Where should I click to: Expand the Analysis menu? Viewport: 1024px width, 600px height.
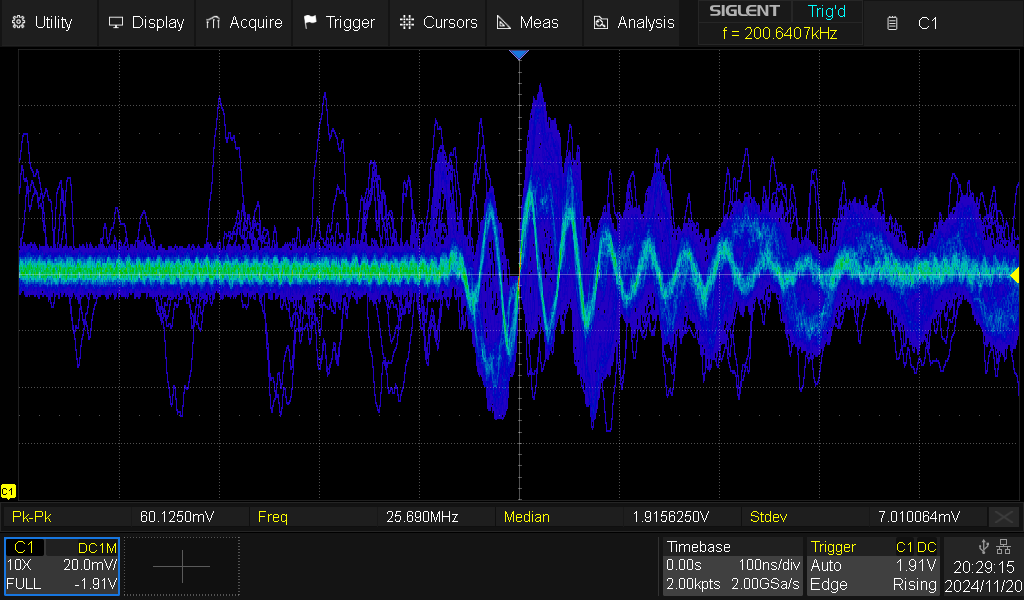[634, 22]
